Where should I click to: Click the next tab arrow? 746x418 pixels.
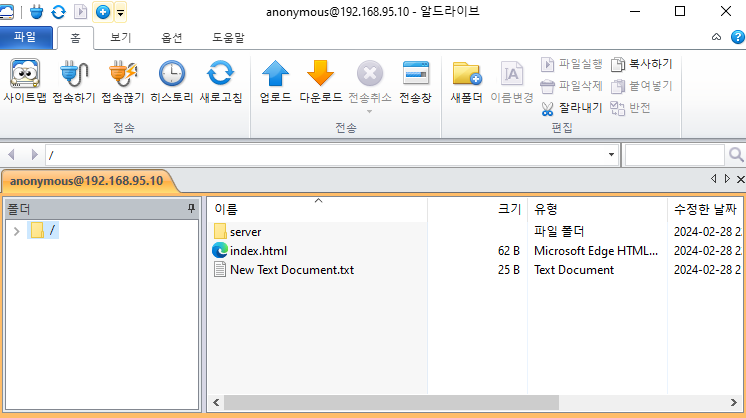click(x=727, y=178)
